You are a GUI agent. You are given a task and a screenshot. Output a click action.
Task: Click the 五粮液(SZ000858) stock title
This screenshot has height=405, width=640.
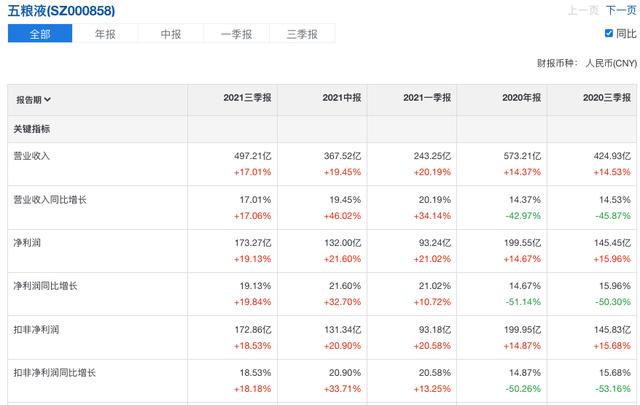[62, 10]
